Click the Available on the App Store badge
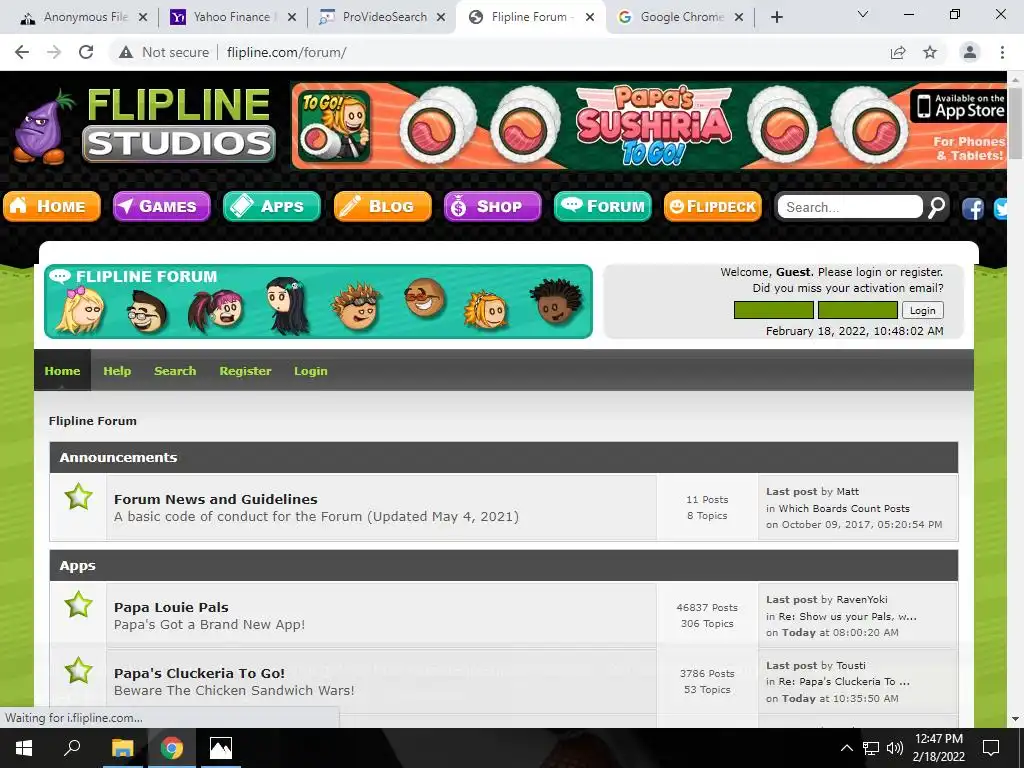This screenshot has width=1024, height=768. point(957,106)
